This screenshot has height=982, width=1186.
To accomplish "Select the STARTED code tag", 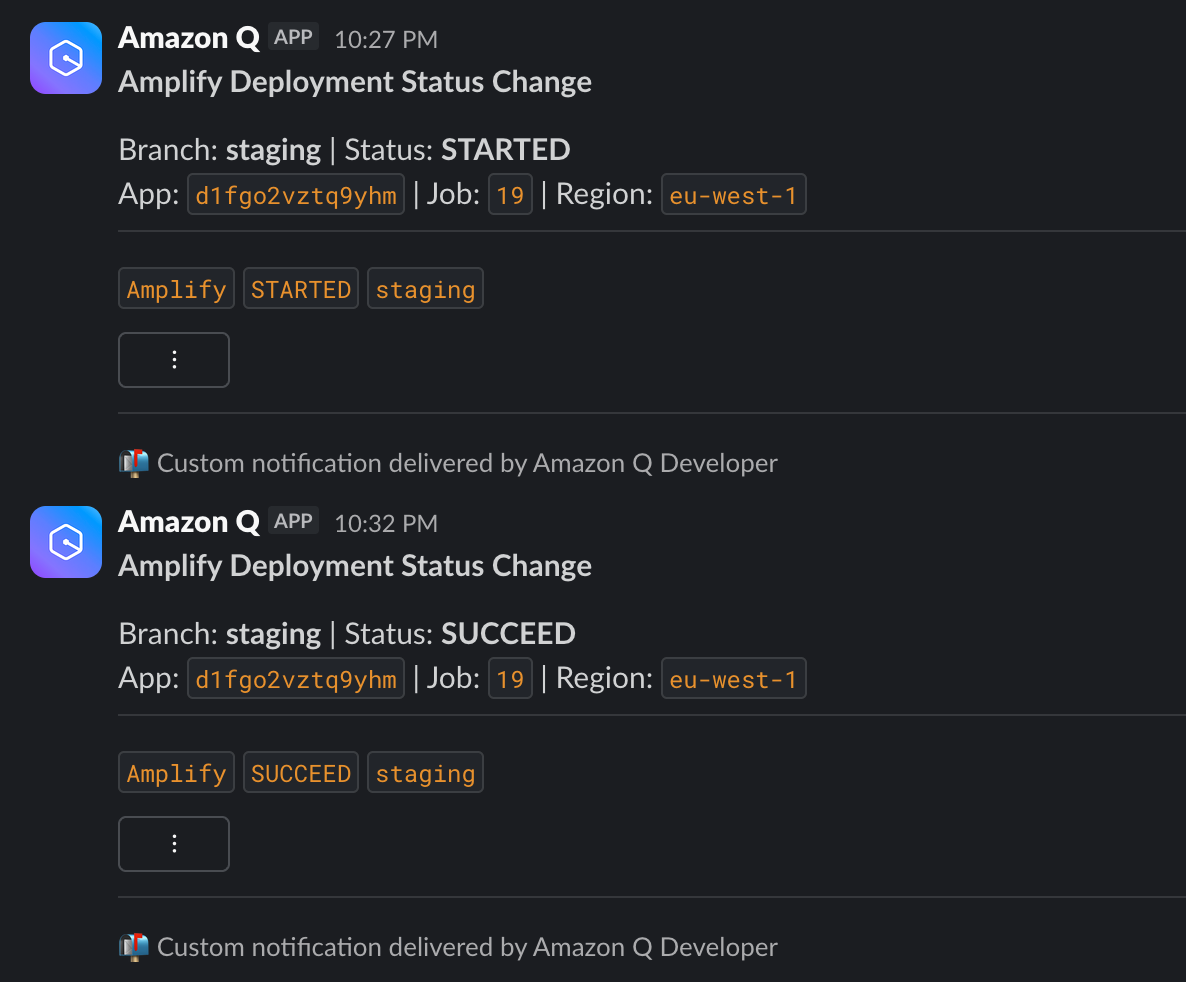I will pyautogui.click(x=301, y=289).
